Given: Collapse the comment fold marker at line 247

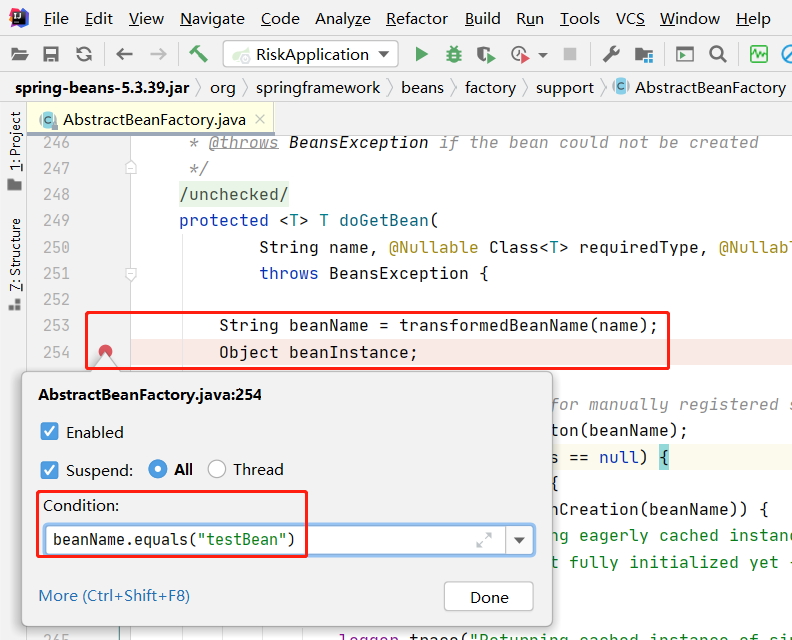Looking at the screenshot, I should tap(131, 168).
